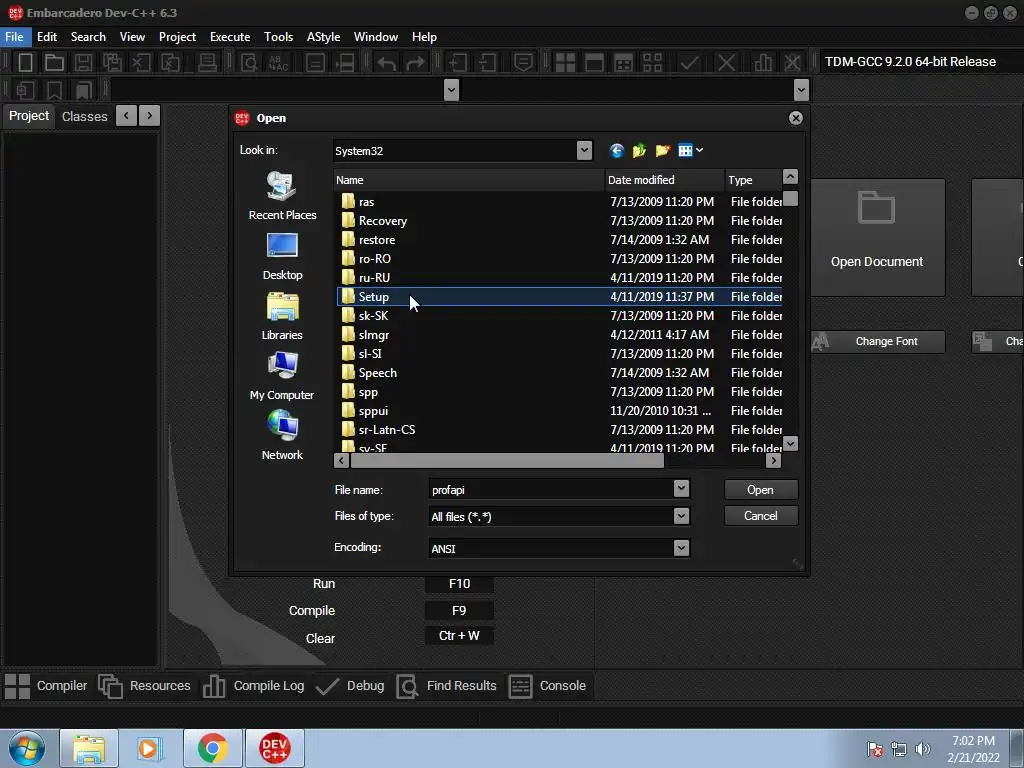
Task: Expand the second toolbar dropdown at right
Action: 801,89
